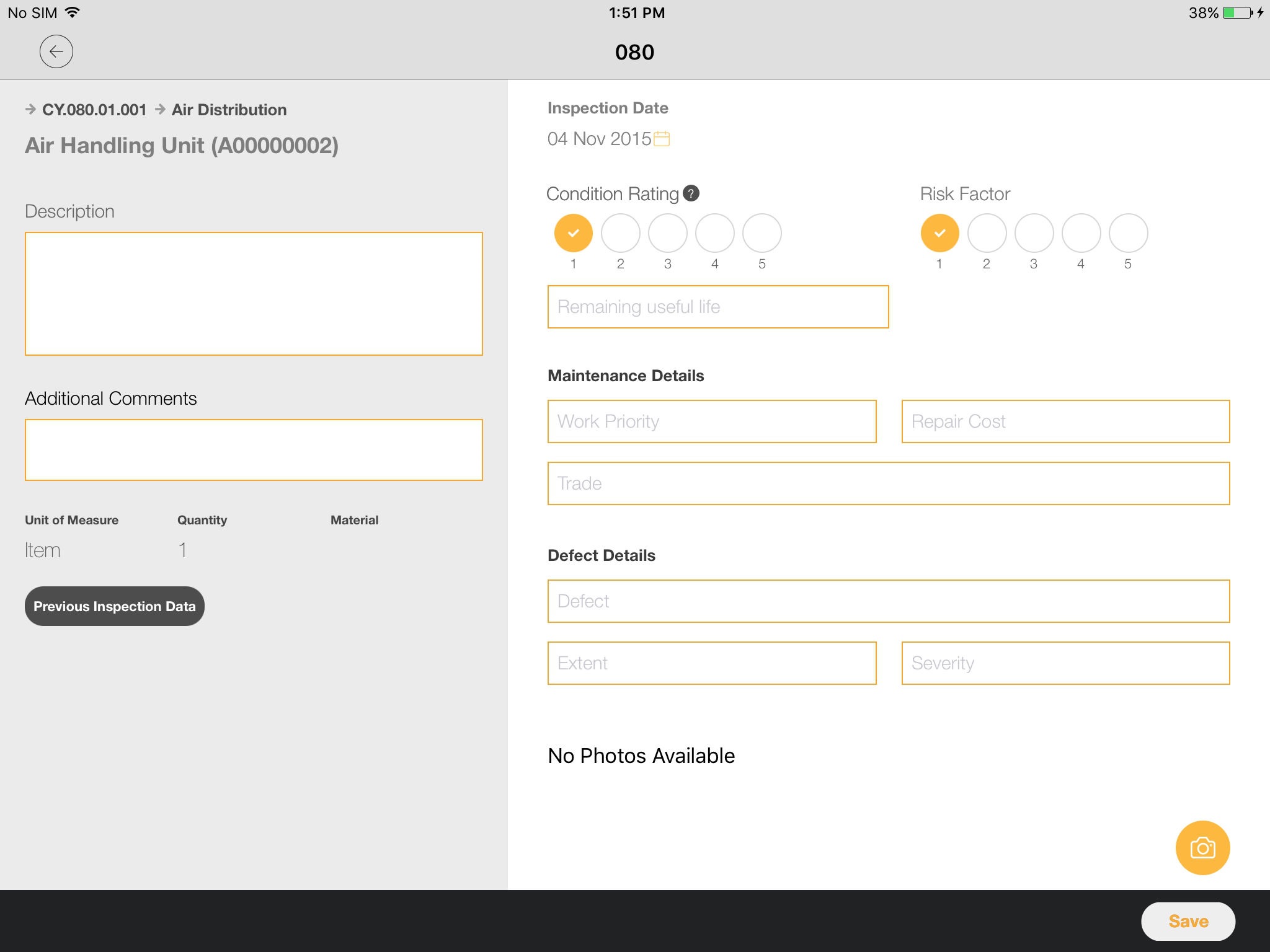The height and width of the screenshot is (952, 1270).
Task: Tap the camera icon to add photo
Action: point(1203,848)
